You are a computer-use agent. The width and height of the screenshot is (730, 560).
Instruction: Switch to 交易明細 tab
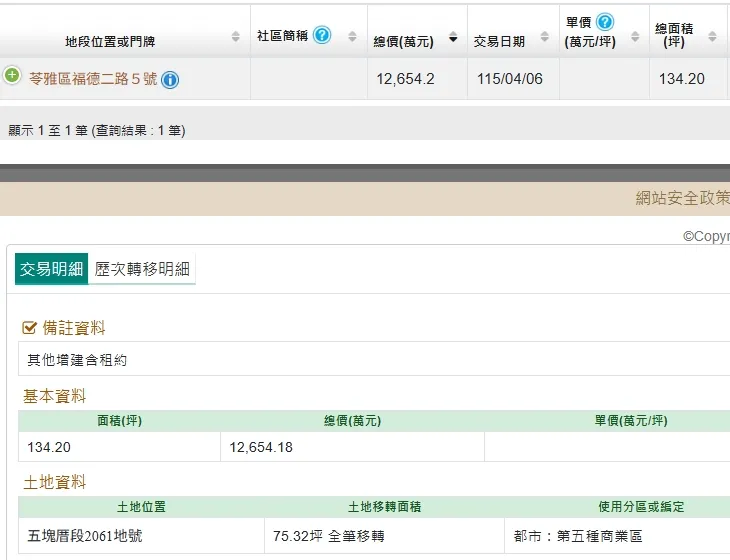click(51, 269)
